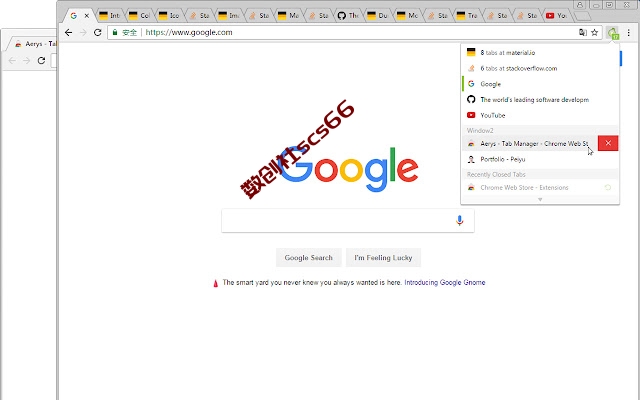Switch to the 'Du' material tab
The height and width of the screenshot is (400, 640).
[x=378, y=16]
